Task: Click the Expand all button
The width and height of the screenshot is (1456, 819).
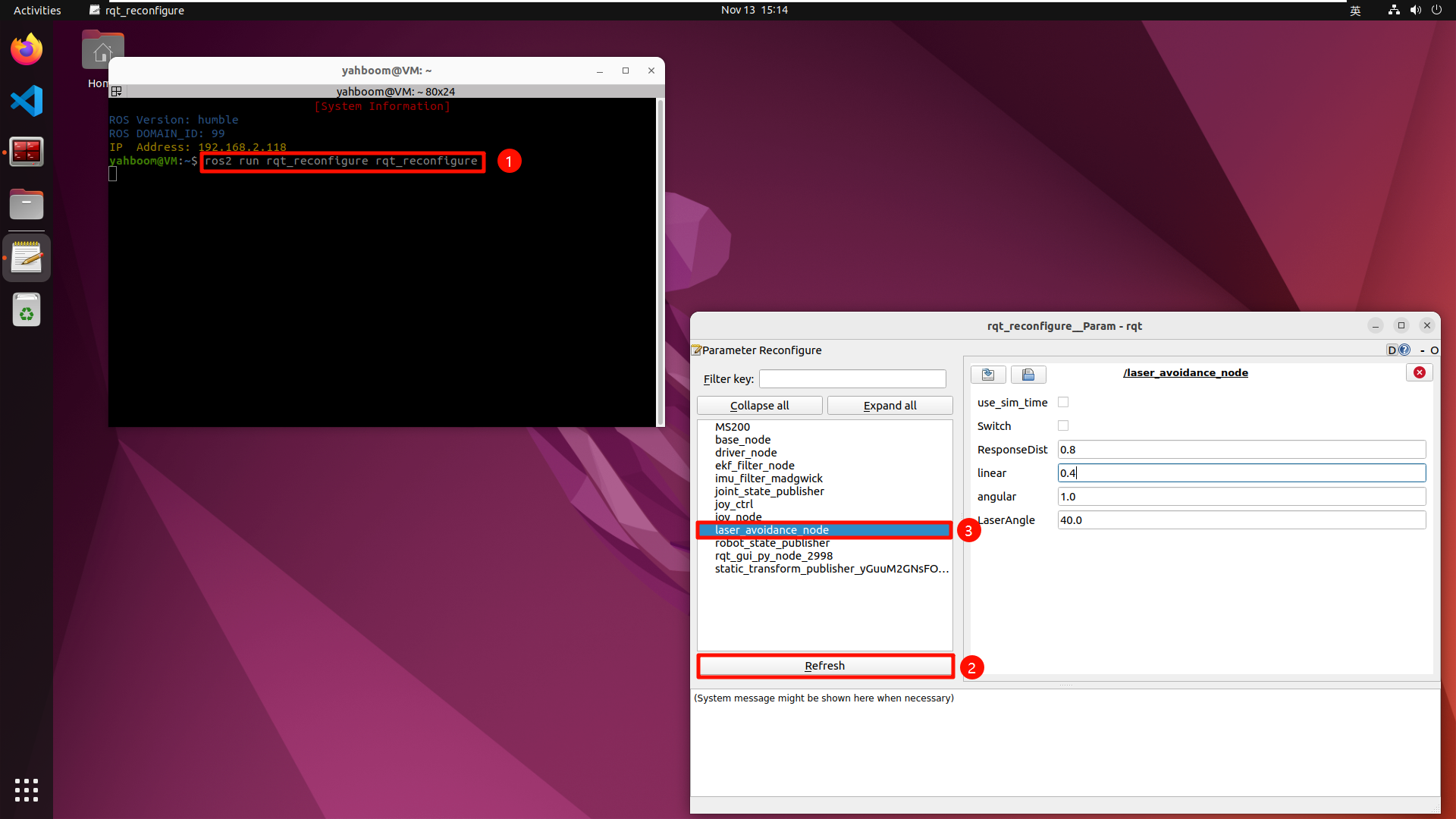Action: click(x=890, y=406)
